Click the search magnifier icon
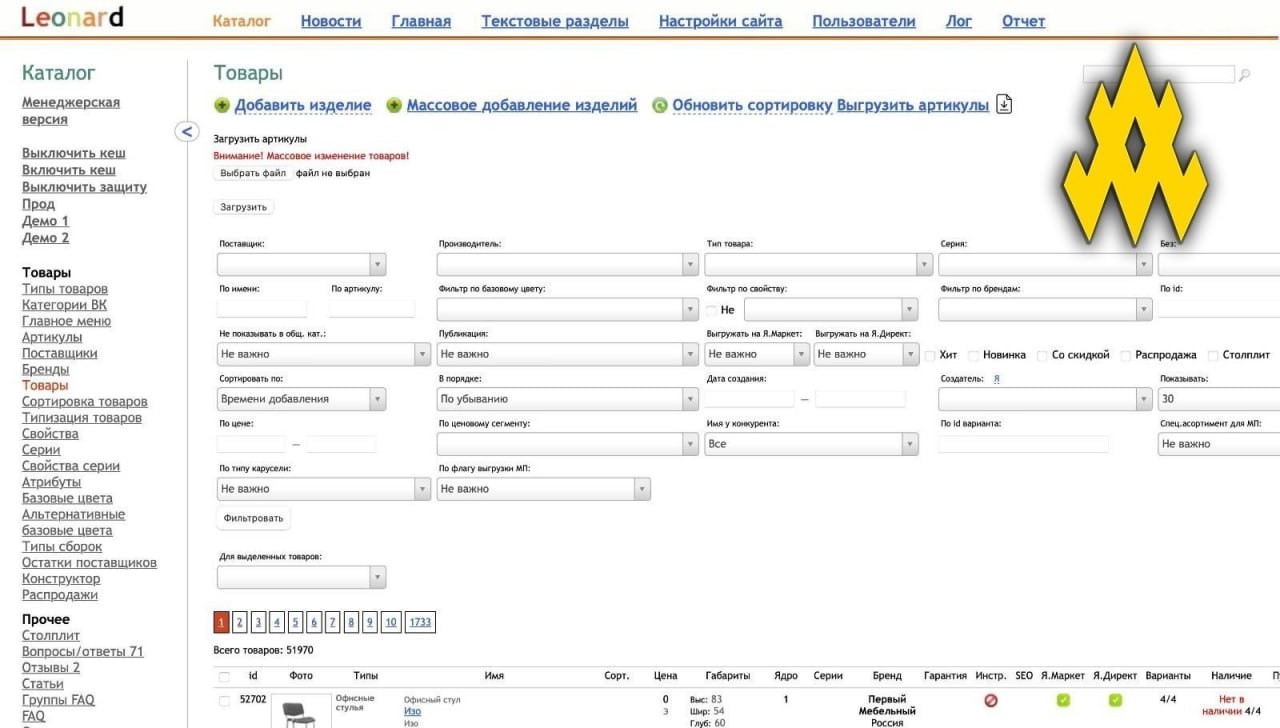The height and width of the screenshot is (728, 1280). [x=1245, y=75]
